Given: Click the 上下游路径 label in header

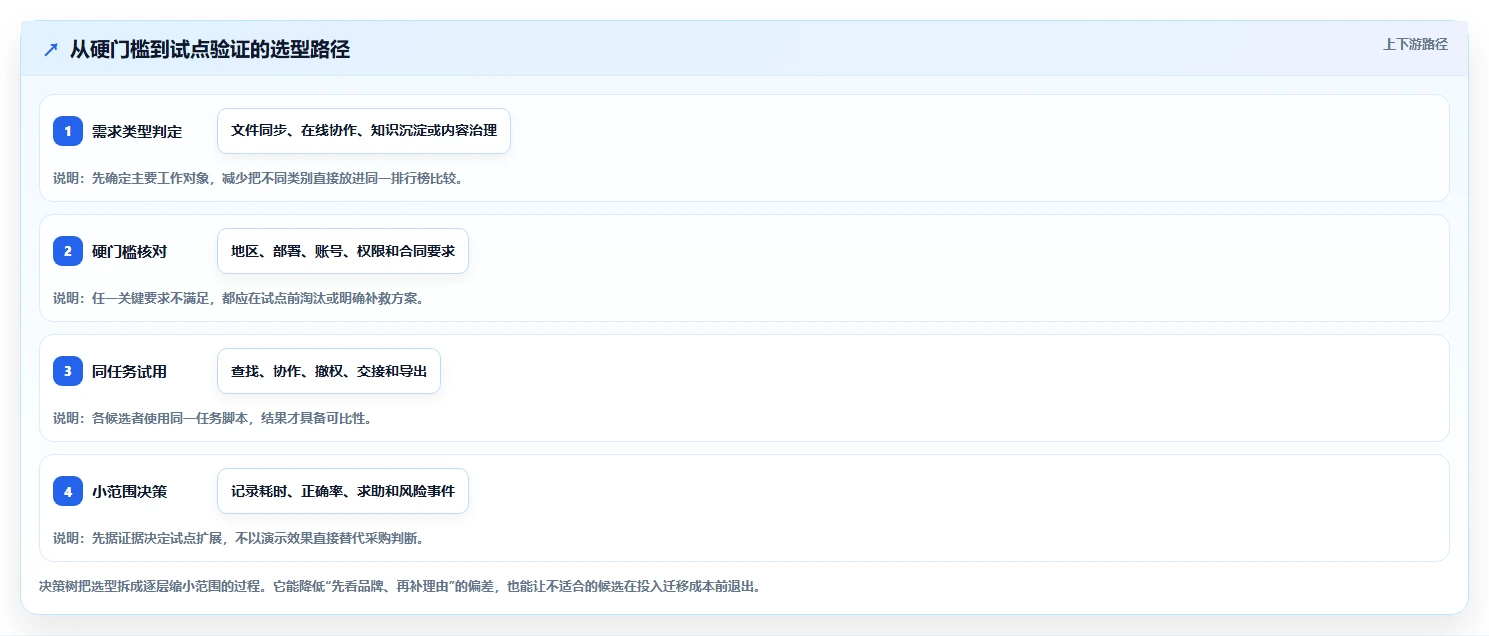Looking at the screenshot, I should [x=1415, y=44].
